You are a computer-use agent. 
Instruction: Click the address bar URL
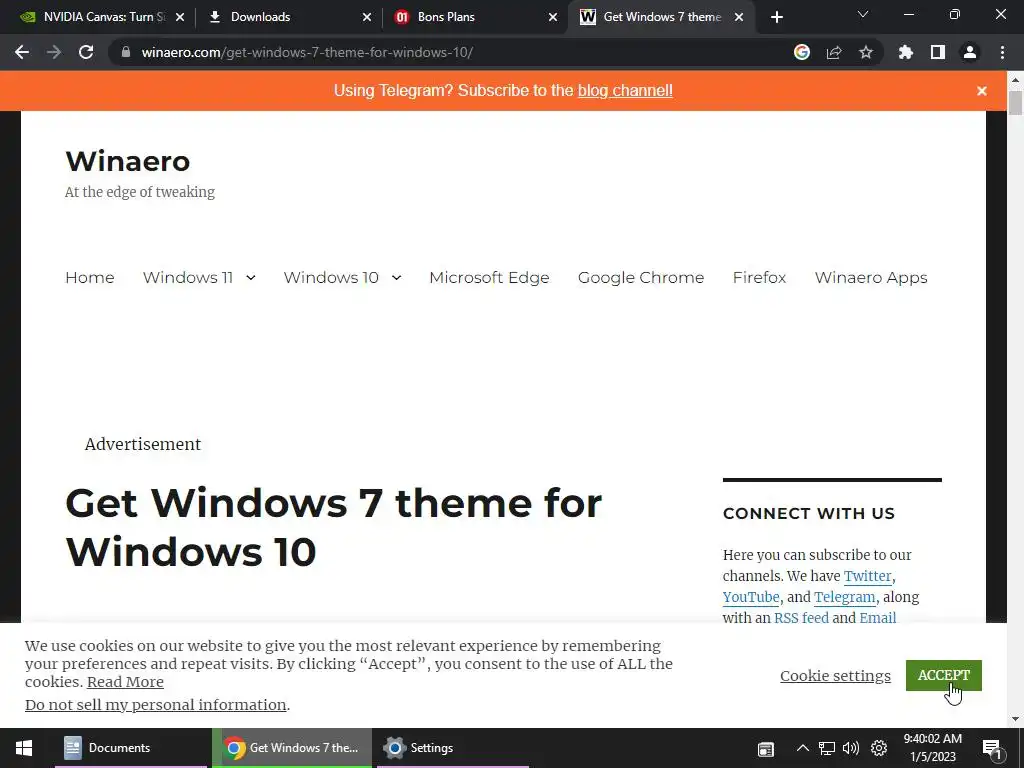[x=307, y=52]
